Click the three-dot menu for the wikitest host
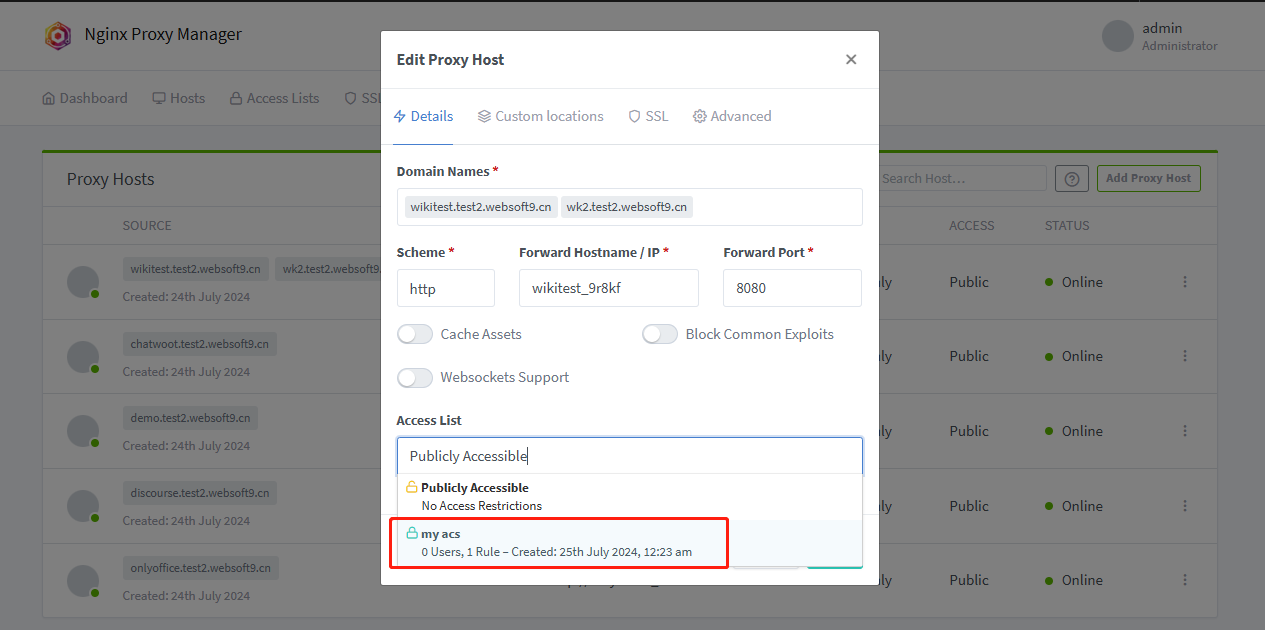Image resolution: width=1265 pixels, height=630 pixels. pyautogui.click(x=1185, y=282)
